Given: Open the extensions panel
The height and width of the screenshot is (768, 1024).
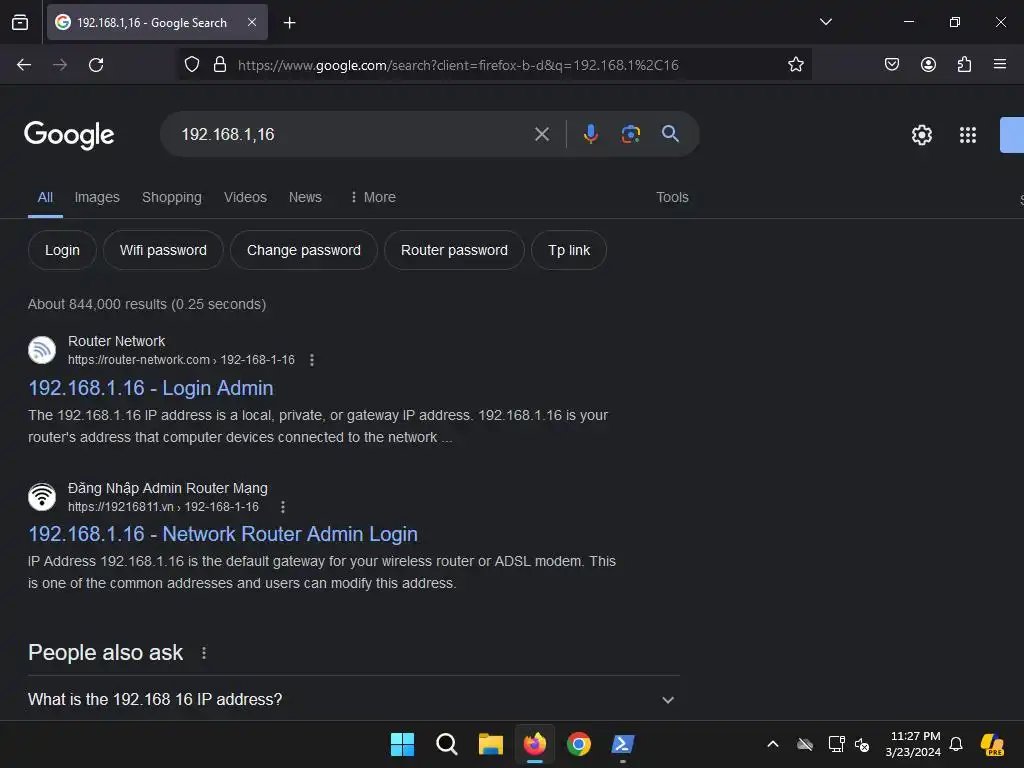Looking at the screenshot, I should [964, 65].
